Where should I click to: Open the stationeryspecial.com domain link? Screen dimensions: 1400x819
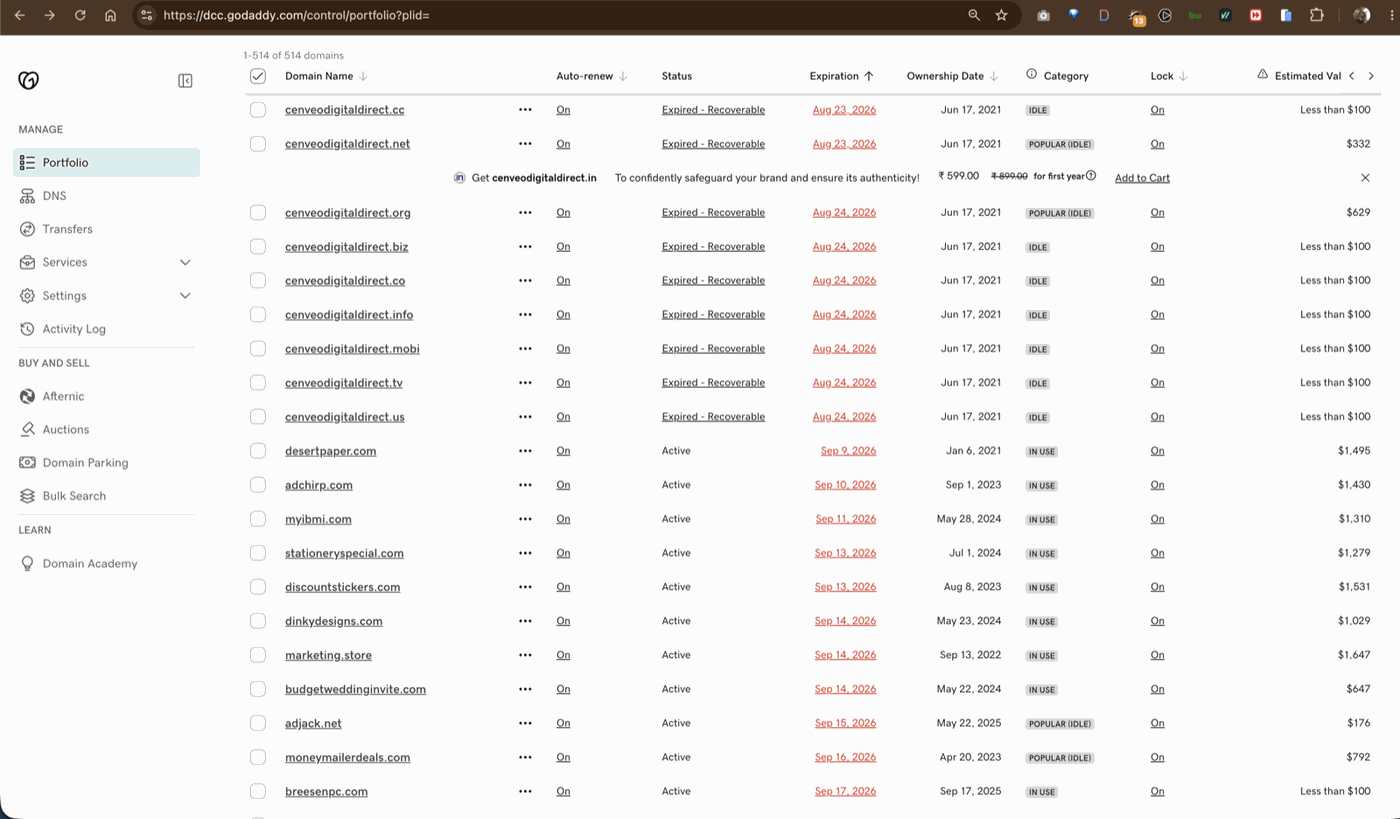point(344,553)
